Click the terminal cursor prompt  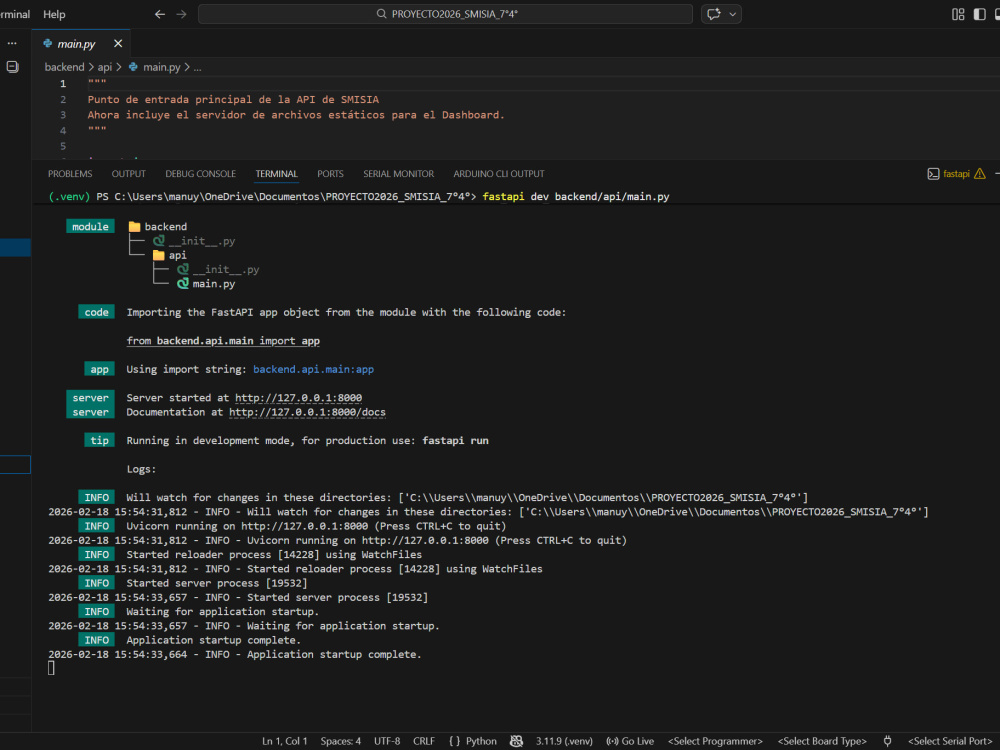(51, 668)
